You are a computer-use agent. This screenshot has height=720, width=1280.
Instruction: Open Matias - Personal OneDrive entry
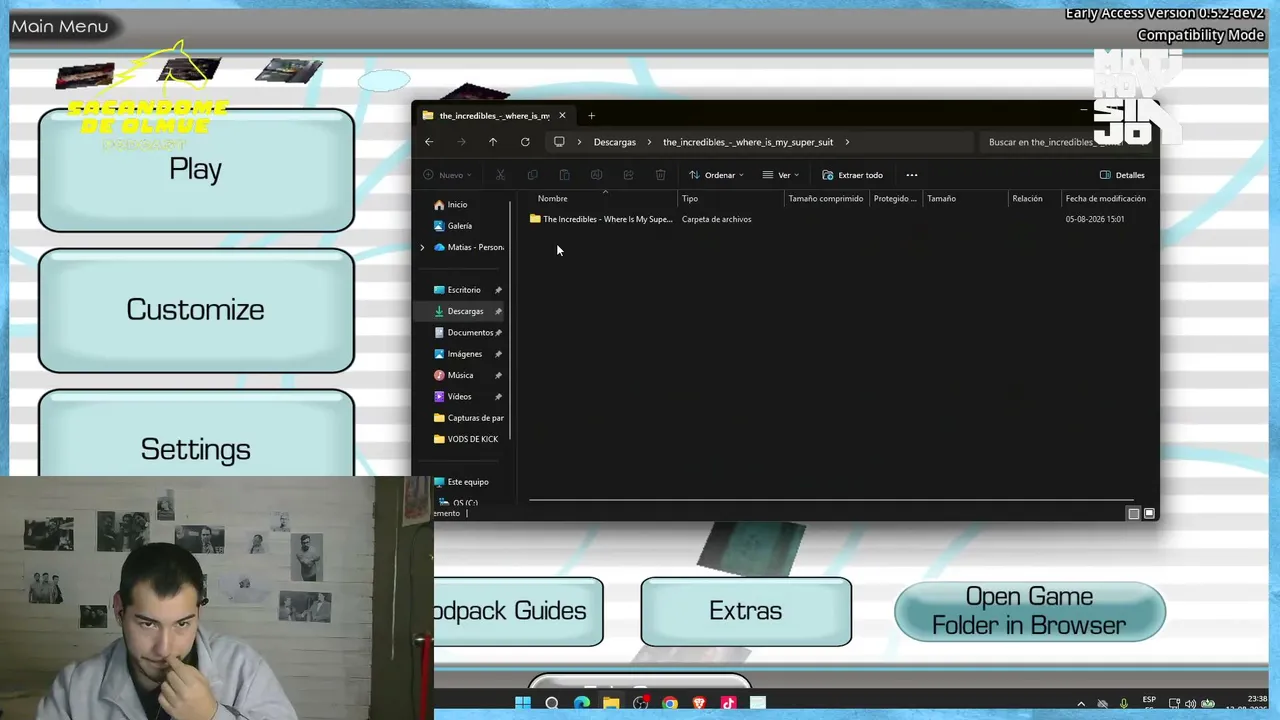(x=469, y=247)
